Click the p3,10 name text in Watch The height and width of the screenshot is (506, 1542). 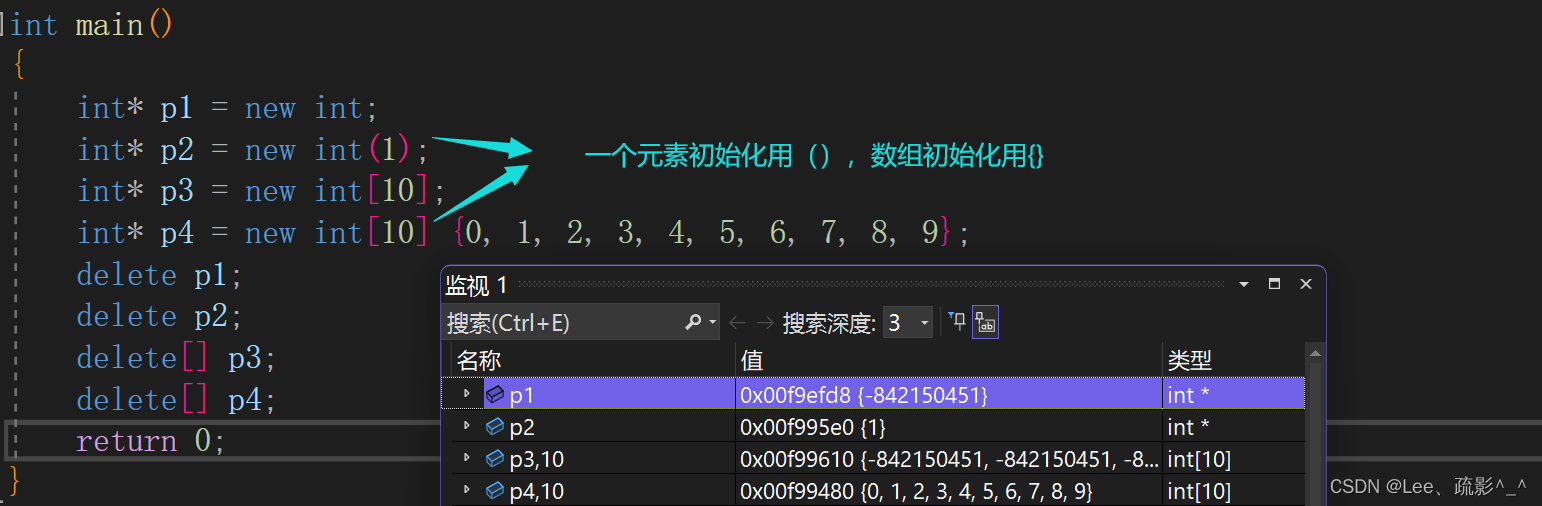coord(536,460)
